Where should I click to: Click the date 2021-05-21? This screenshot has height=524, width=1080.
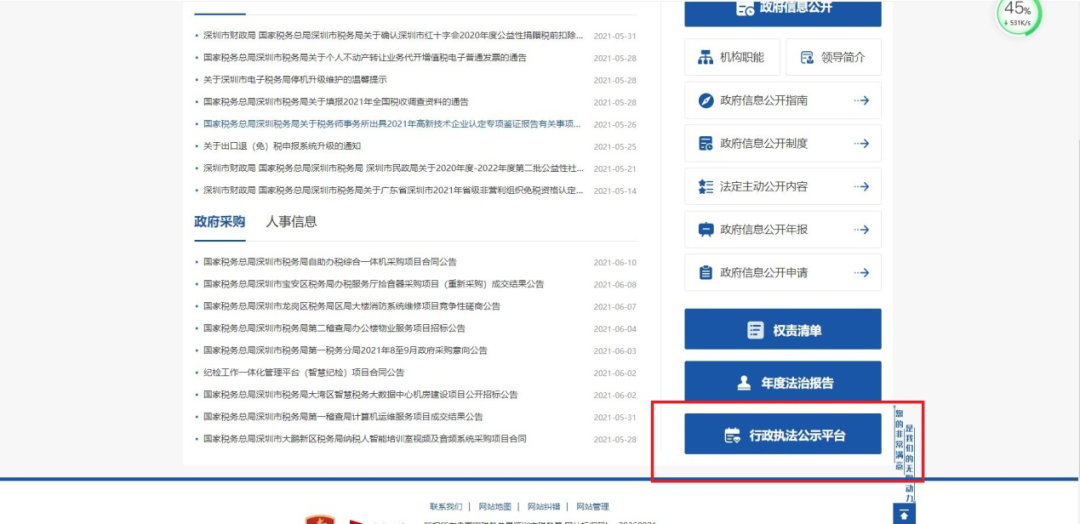[615, 169]
